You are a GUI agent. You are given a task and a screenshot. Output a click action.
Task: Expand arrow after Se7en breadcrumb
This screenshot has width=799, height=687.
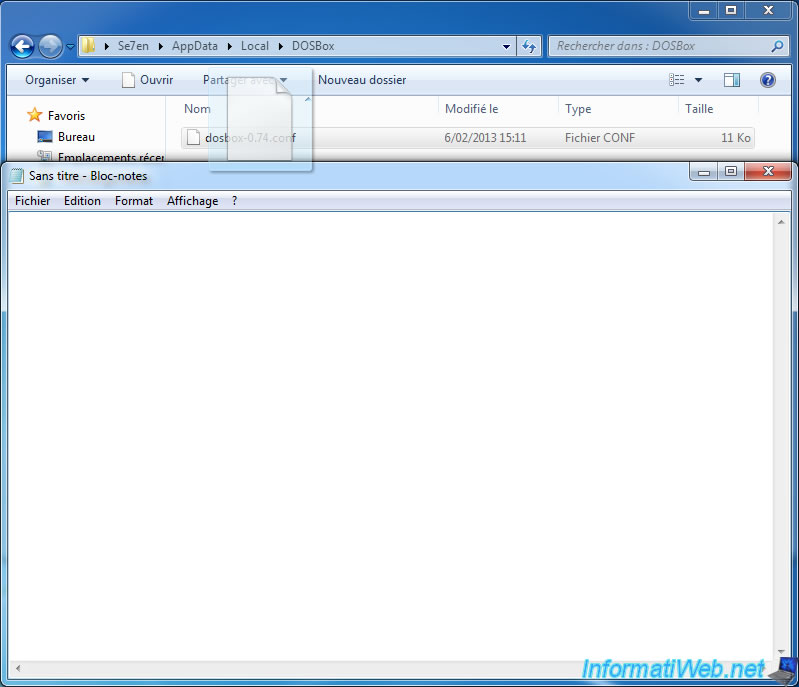pos(161,46)
